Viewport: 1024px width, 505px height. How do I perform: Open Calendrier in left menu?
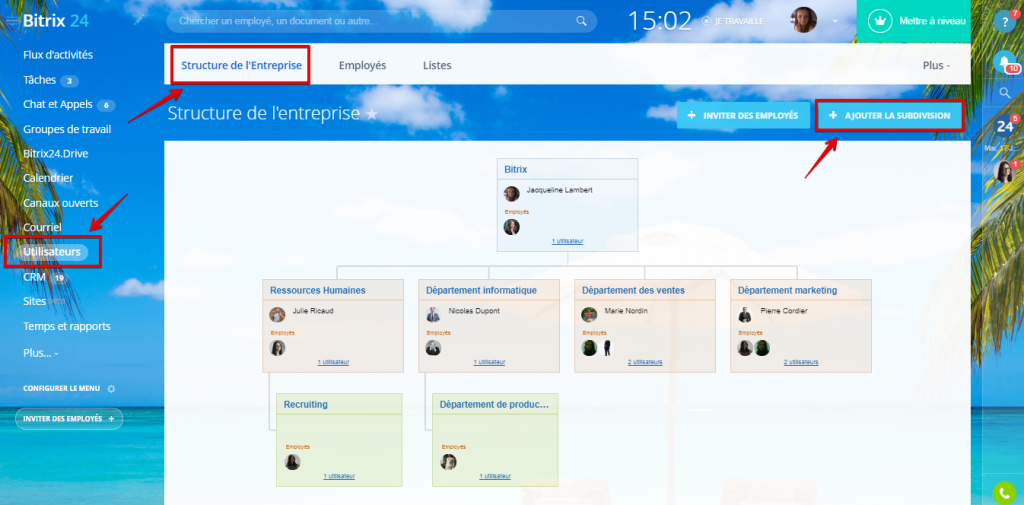[48, 178]
